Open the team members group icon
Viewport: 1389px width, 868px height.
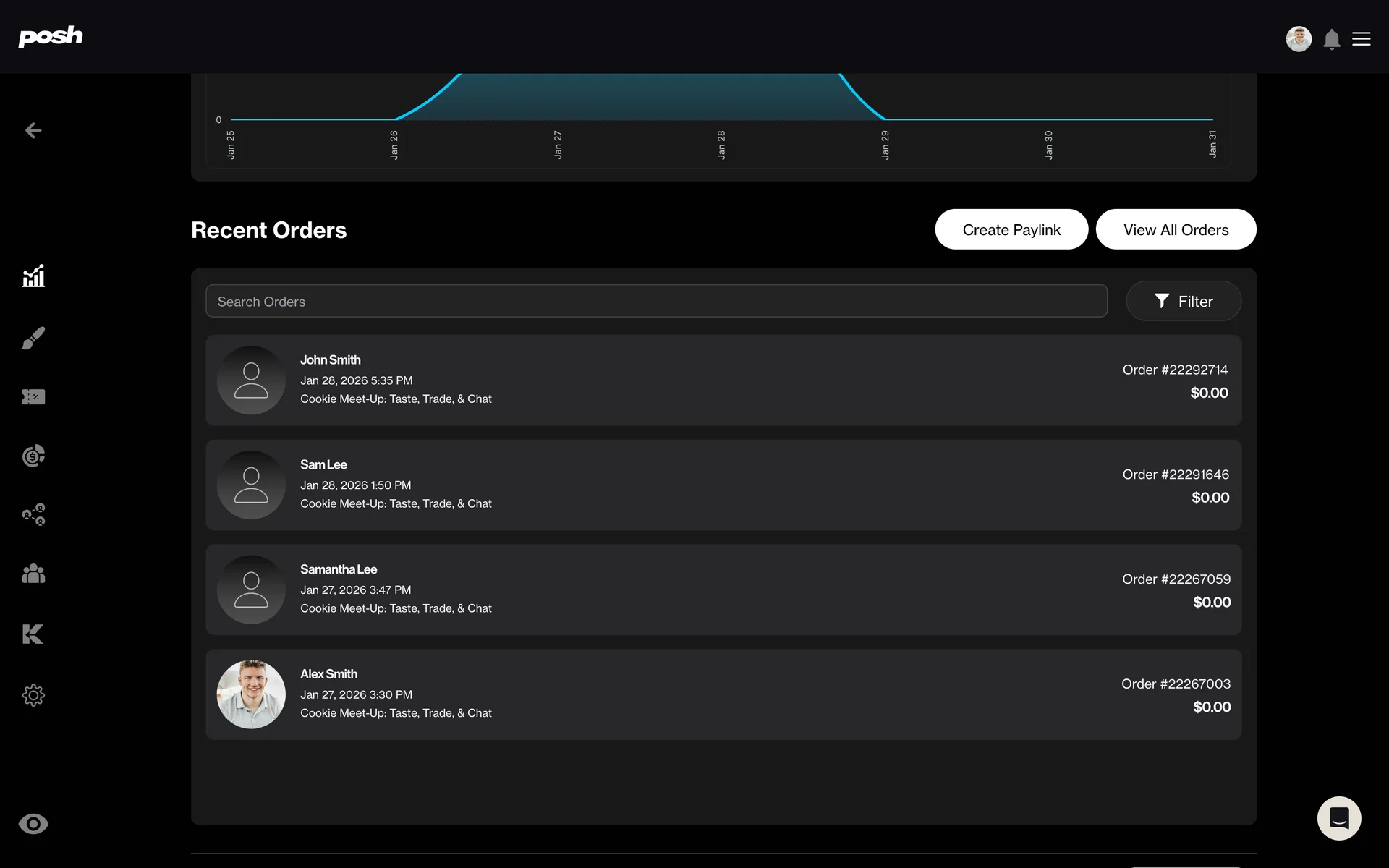coord(33,574)
